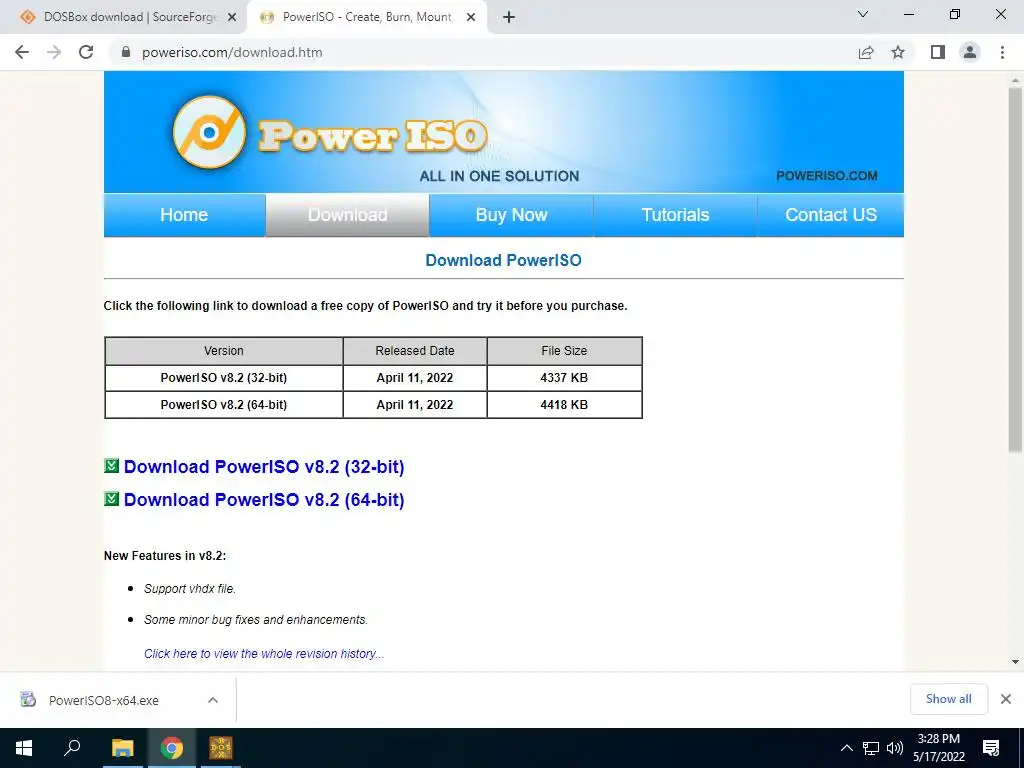The width and height of the screenshot is (1024, 768).
Task: Select the PowerISO browser tab
Action: pyautogui.click(x=367, y=18)
